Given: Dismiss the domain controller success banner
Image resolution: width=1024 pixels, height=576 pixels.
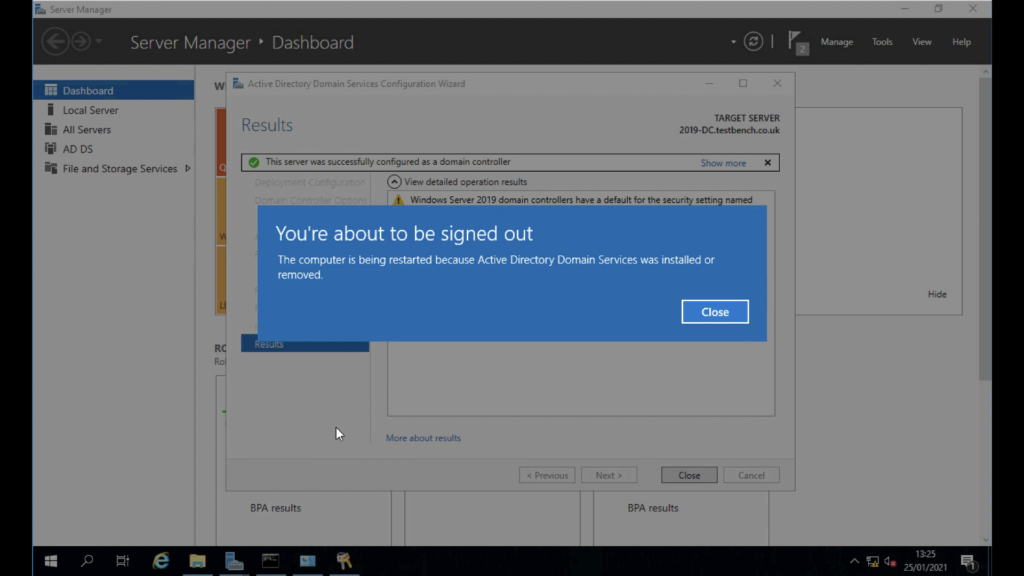Looking at the screenshot, I should click(768, 163).
